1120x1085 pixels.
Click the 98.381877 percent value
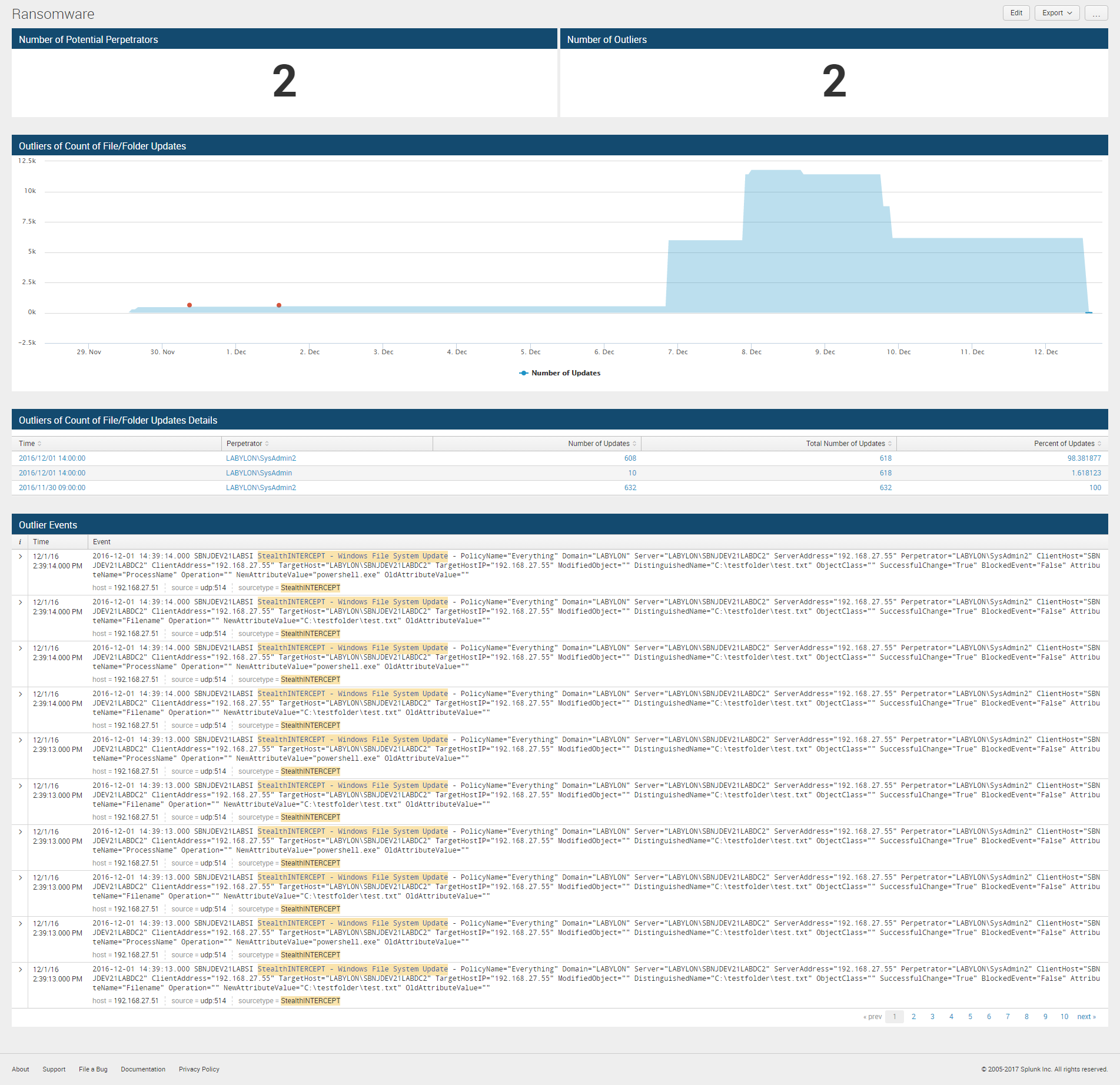point(1084,458)
